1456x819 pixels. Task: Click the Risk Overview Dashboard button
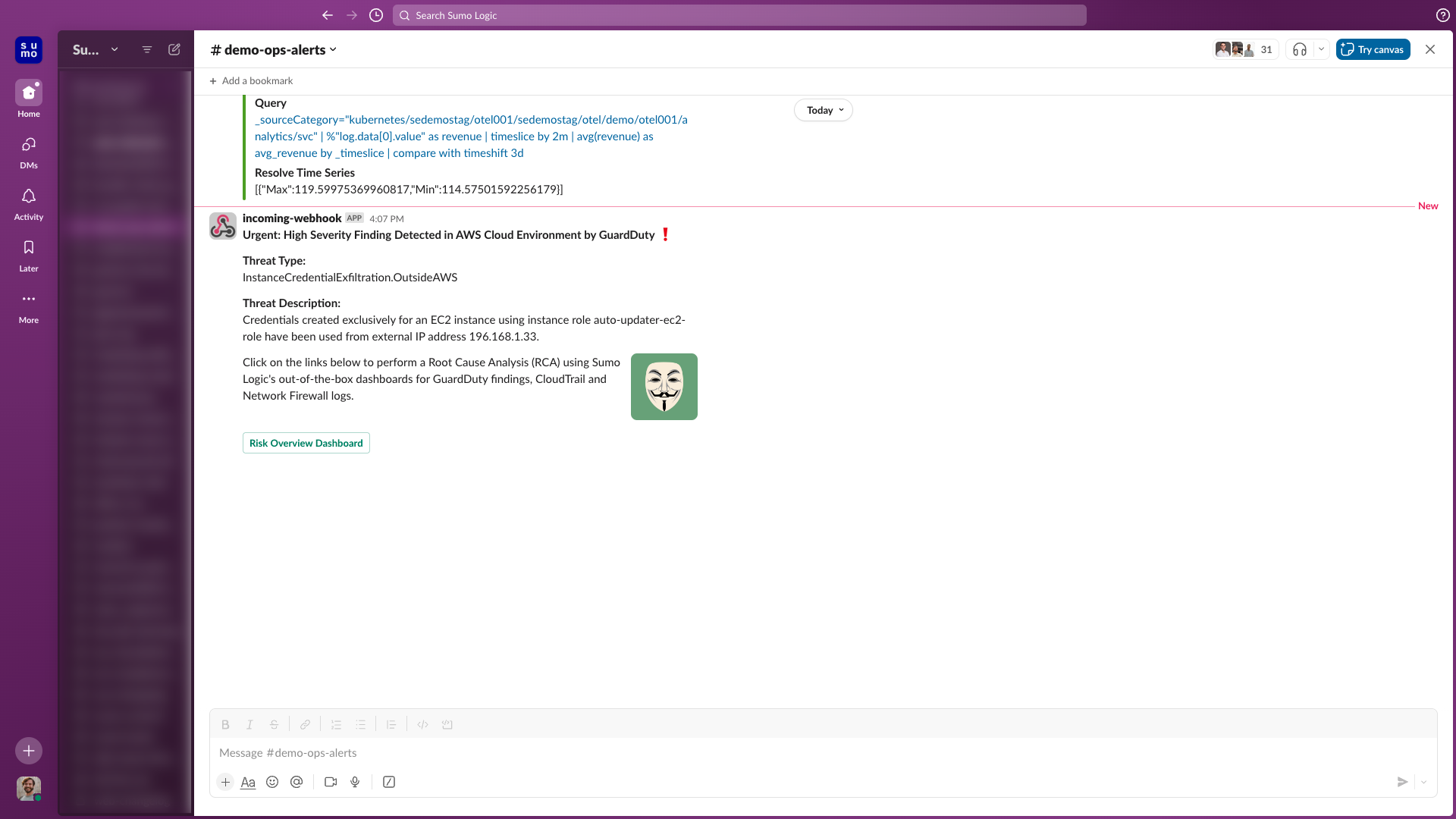coord(306,444)
